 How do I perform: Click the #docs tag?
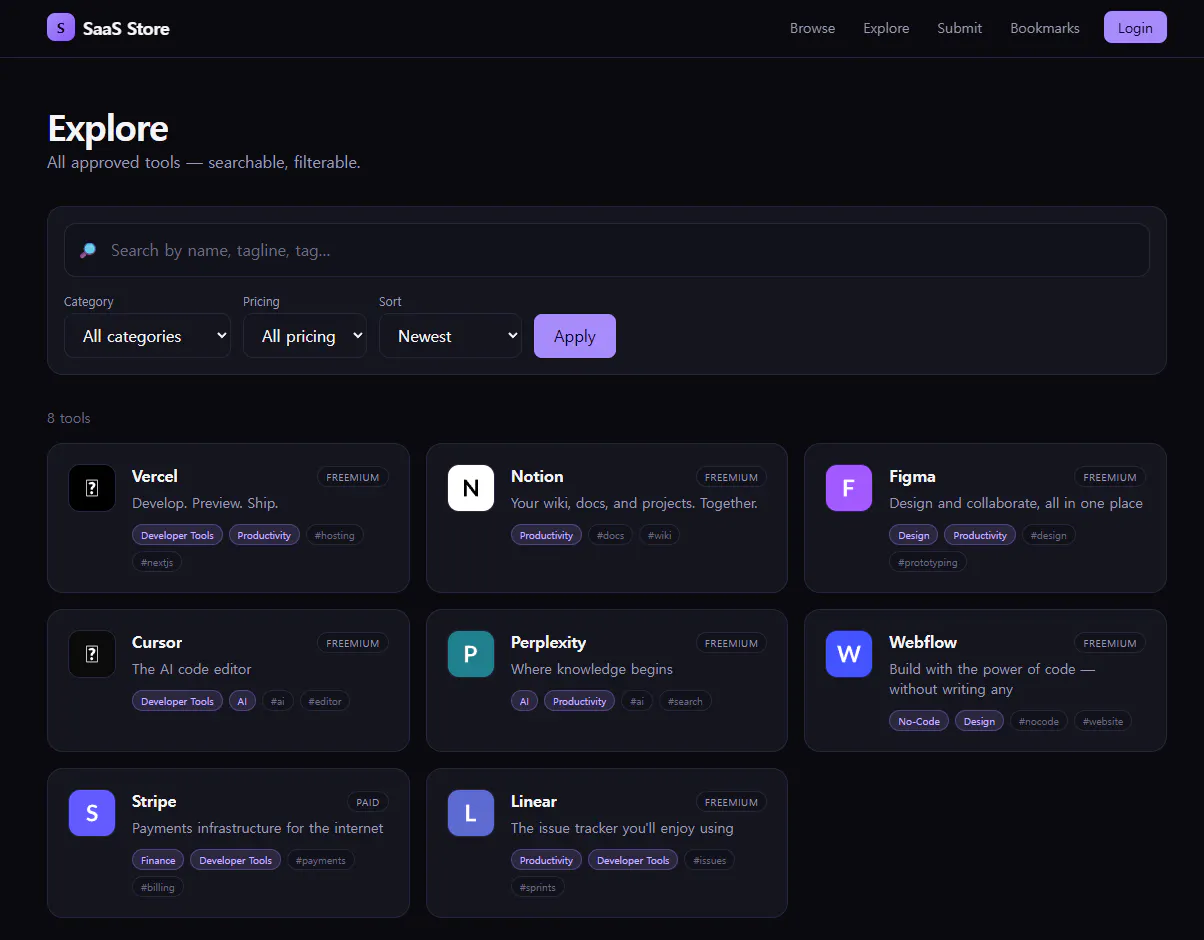610,535
